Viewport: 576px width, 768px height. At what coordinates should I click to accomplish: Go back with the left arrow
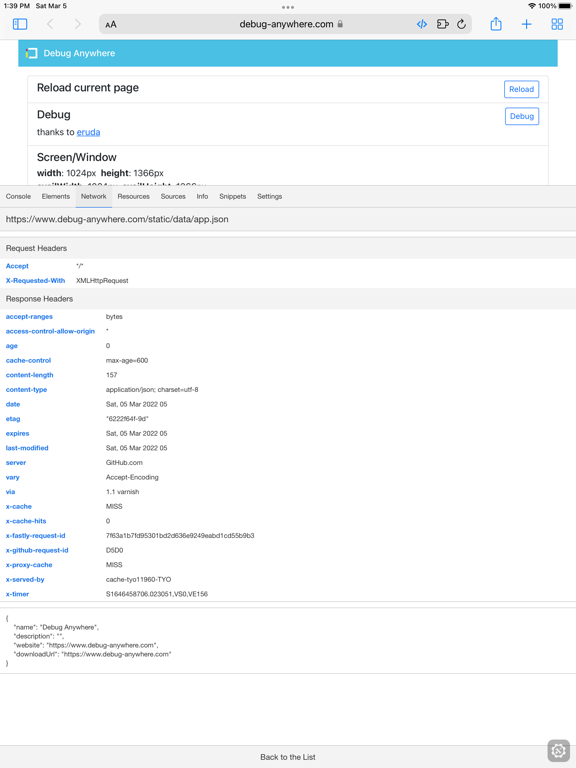pyautogui.click(x=50, y=24)
